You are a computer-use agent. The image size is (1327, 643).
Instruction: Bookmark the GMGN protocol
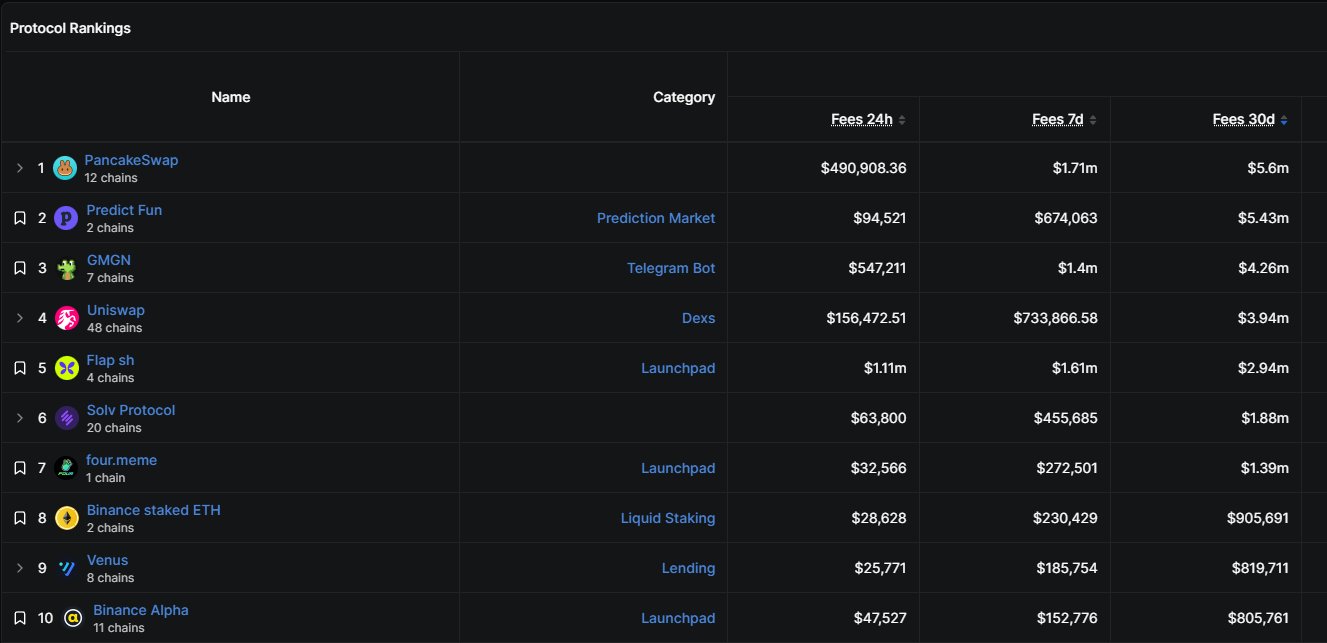point(20,268)
